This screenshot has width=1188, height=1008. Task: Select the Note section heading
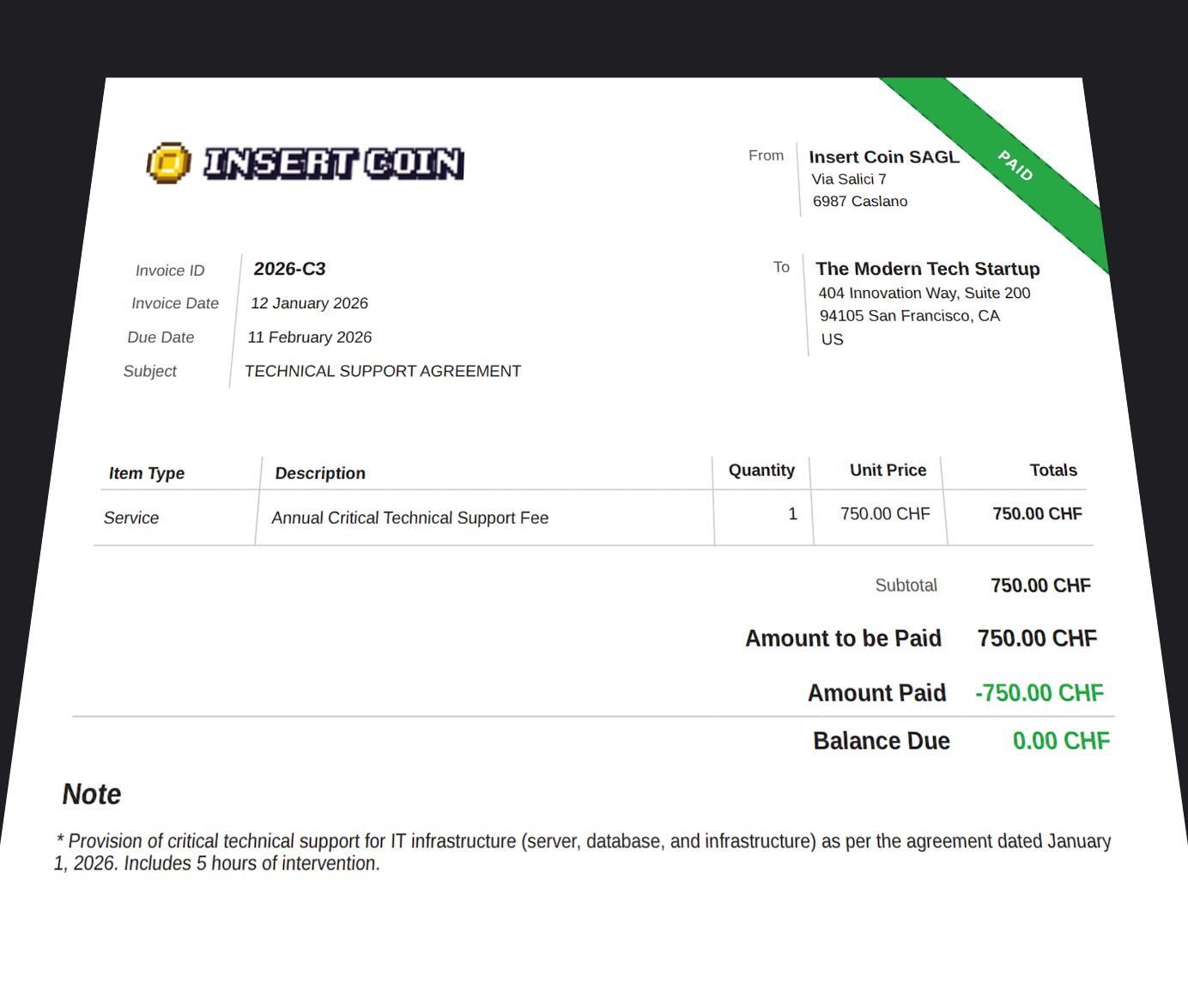tap(91, 794)
